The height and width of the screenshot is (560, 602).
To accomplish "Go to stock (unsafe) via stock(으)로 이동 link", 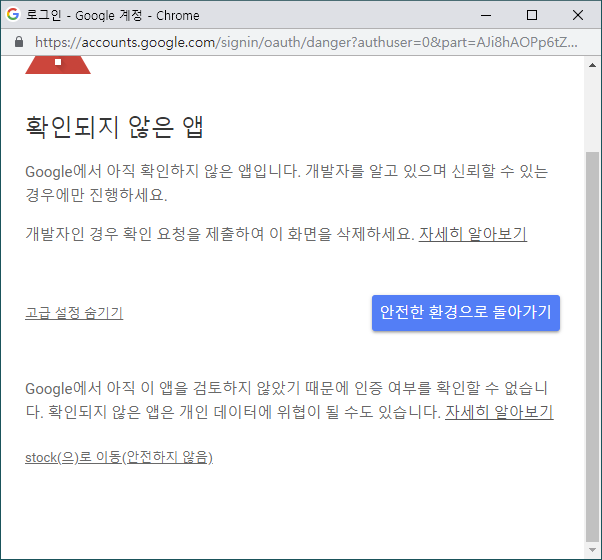I will pos(119,457).
